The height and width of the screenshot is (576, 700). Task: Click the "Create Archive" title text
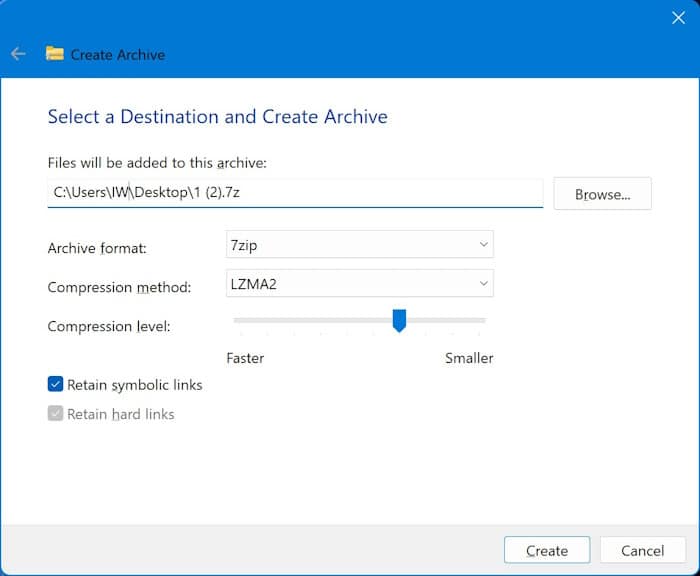click(x=118, y=54)
